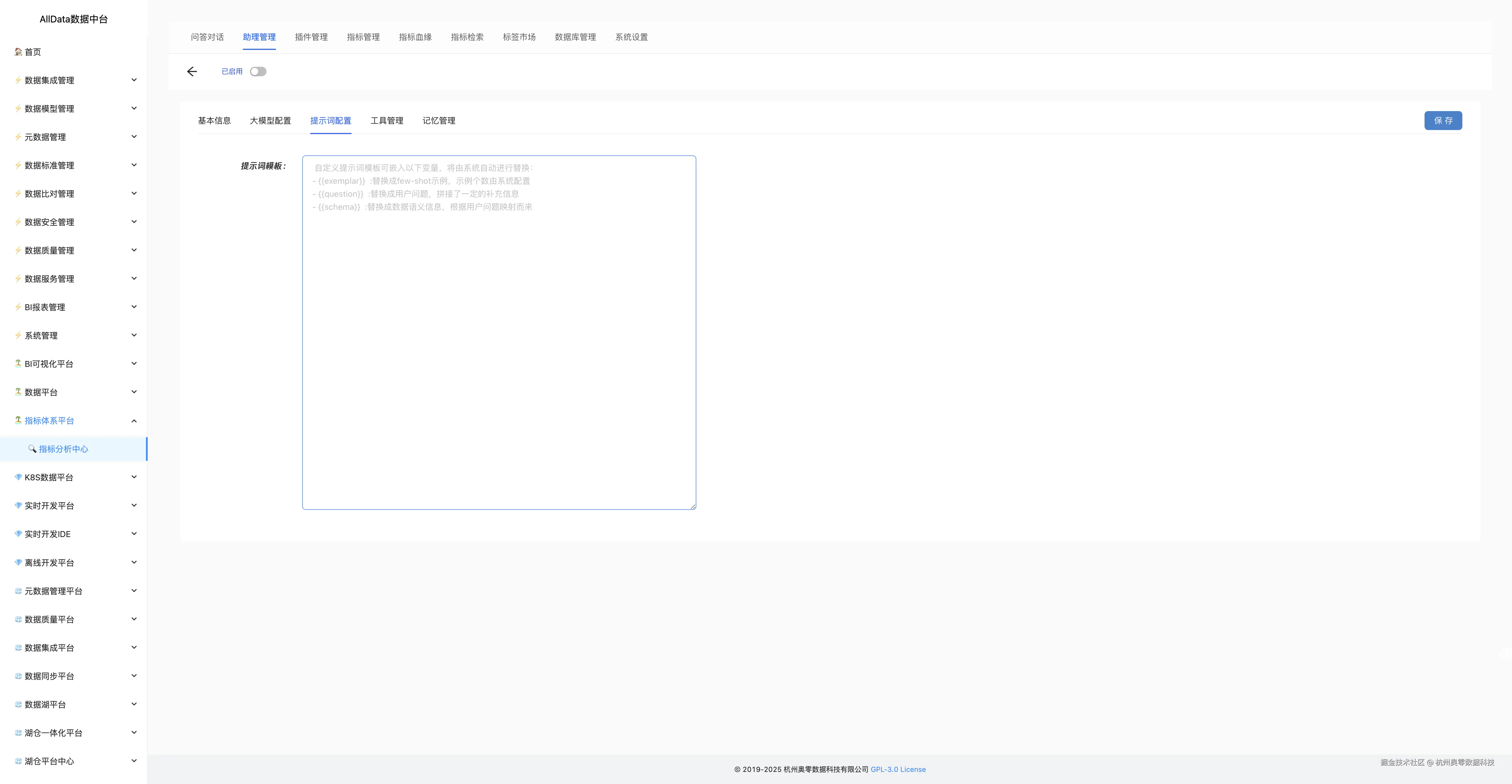Screen dimensions: 1512x784
Task: Click the cube icon beside 数据湖平台
Action: coord(18,704)
